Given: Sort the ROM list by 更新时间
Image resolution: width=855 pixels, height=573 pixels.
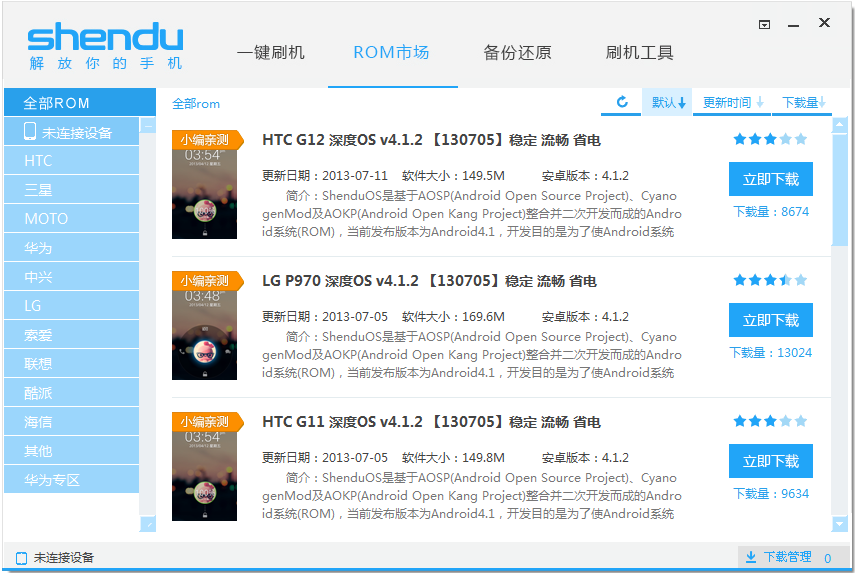Looking at the screenshot, I should point(732,102).
